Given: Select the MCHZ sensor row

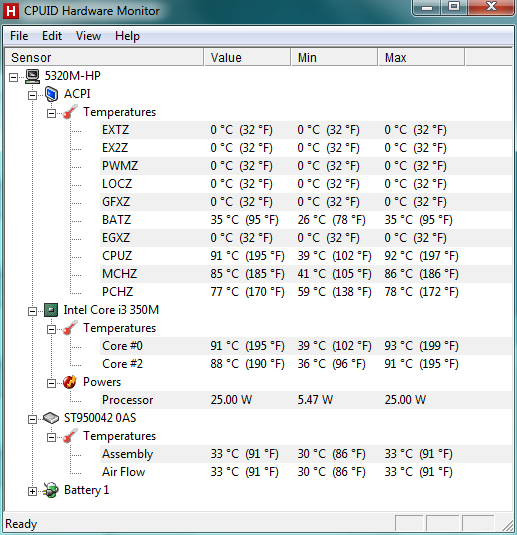Looking at the screenshot, I should coord(306,274).
